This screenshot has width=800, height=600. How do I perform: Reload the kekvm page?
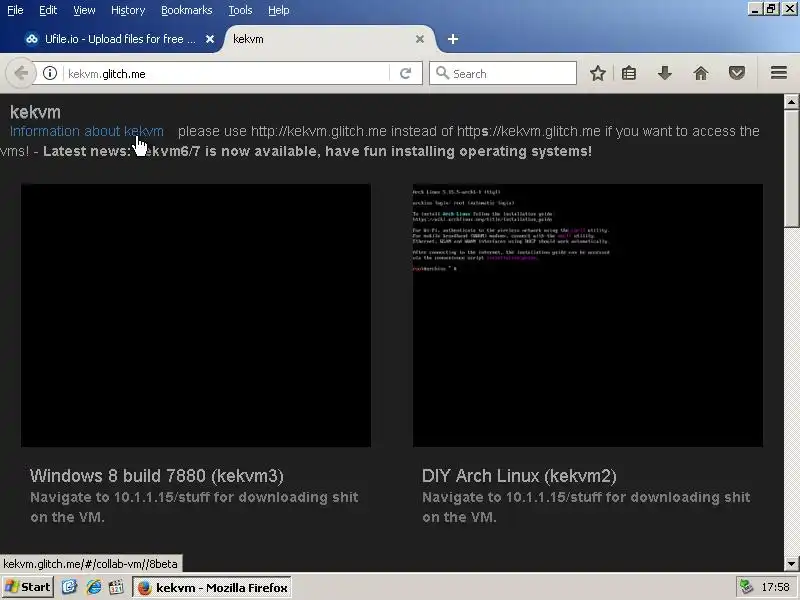(406, 73)
